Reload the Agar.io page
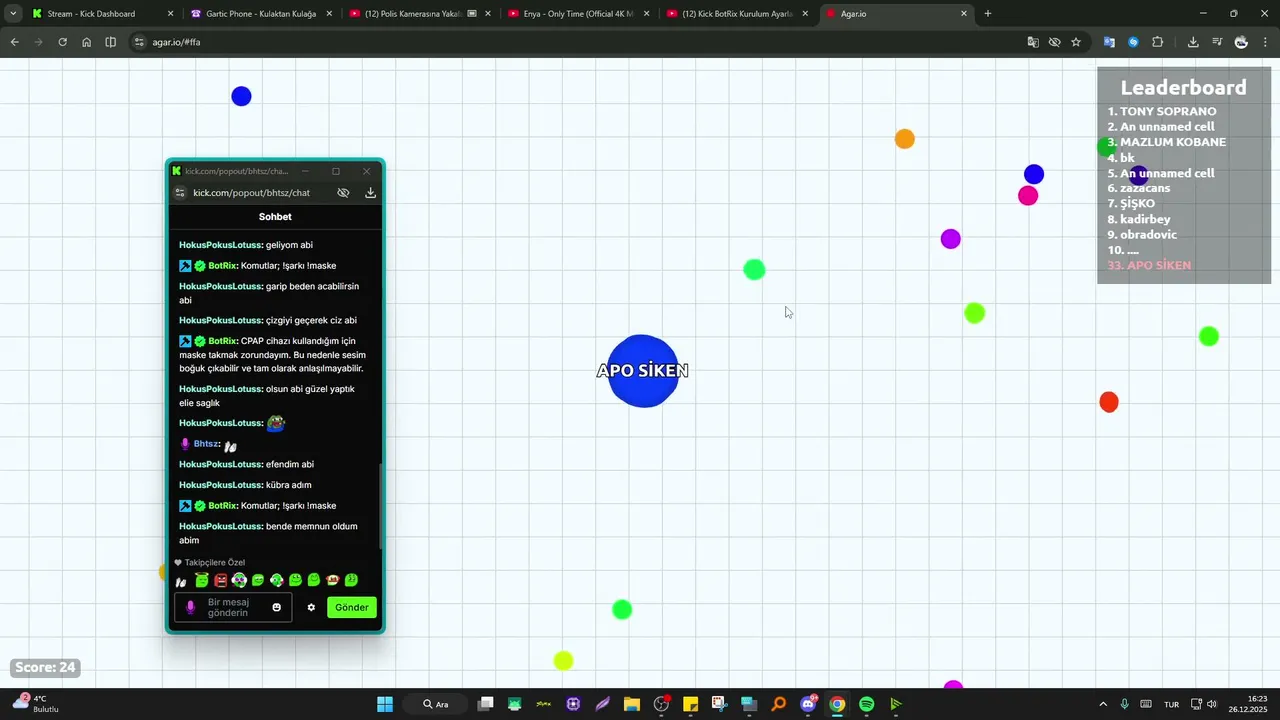The image size is (1280, 720). (x=62, y=42)
